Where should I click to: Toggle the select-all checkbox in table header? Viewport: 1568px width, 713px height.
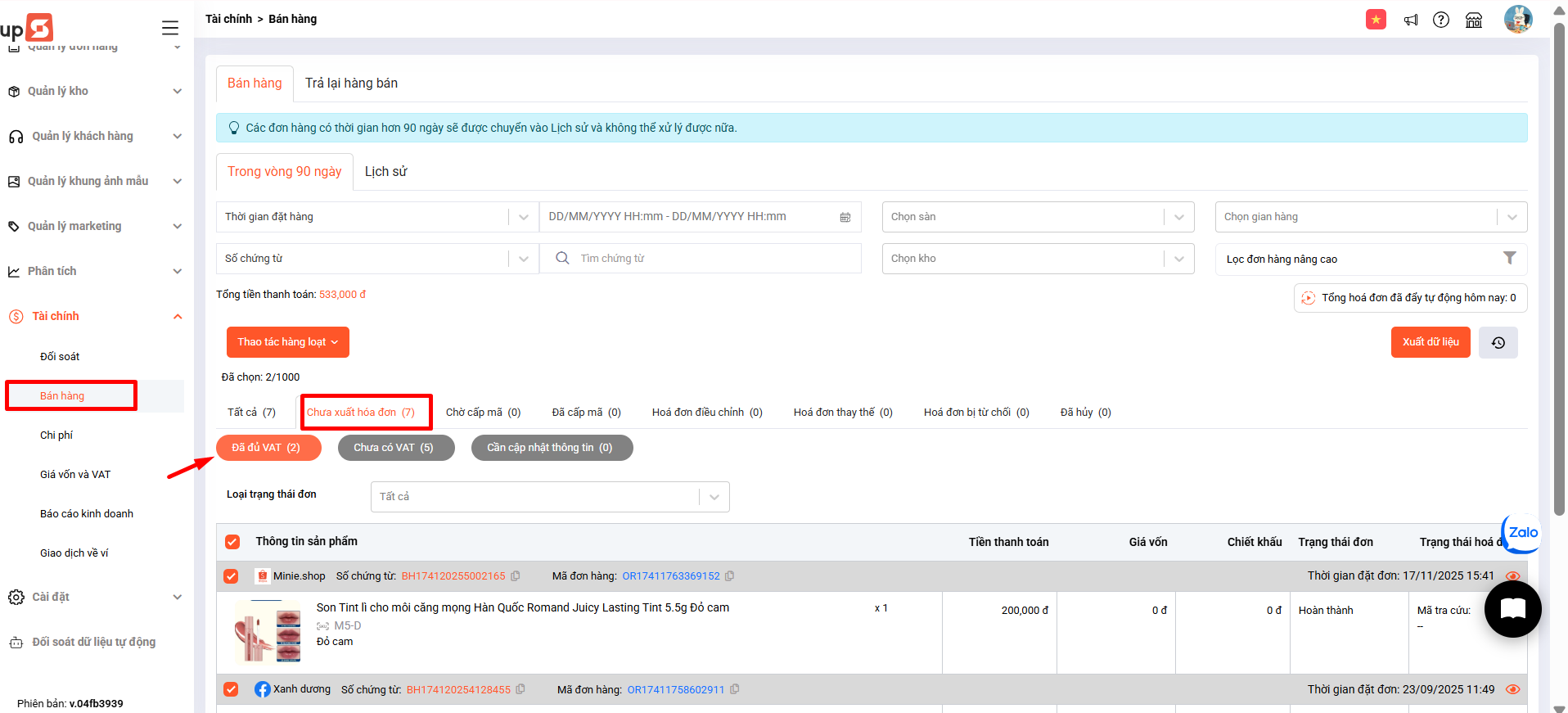pos(232,542)
